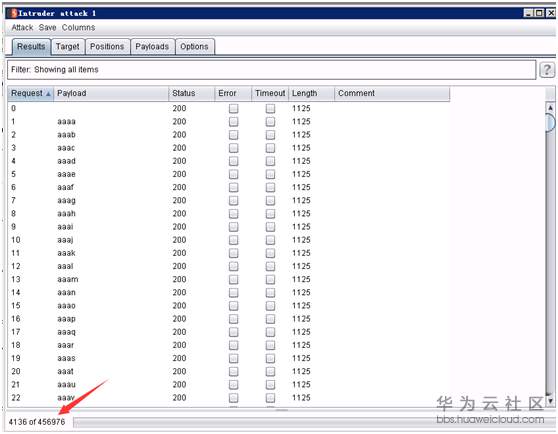Toggle Error checkbox in aaas row
The height and width of the screenshot is (434, 558).
click(x=233, y=359)
